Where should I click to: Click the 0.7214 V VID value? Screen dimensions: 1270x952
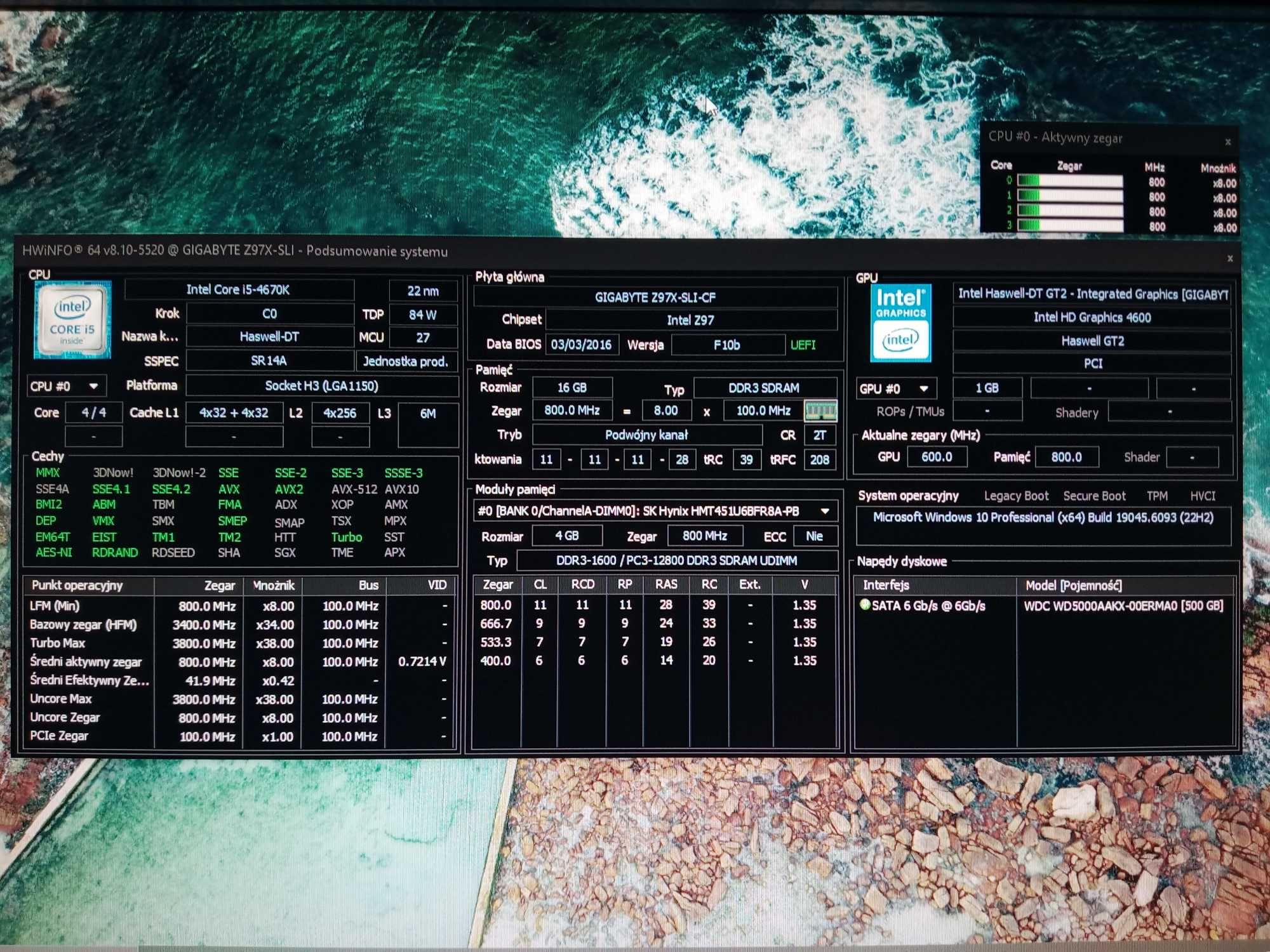(422, 661)
